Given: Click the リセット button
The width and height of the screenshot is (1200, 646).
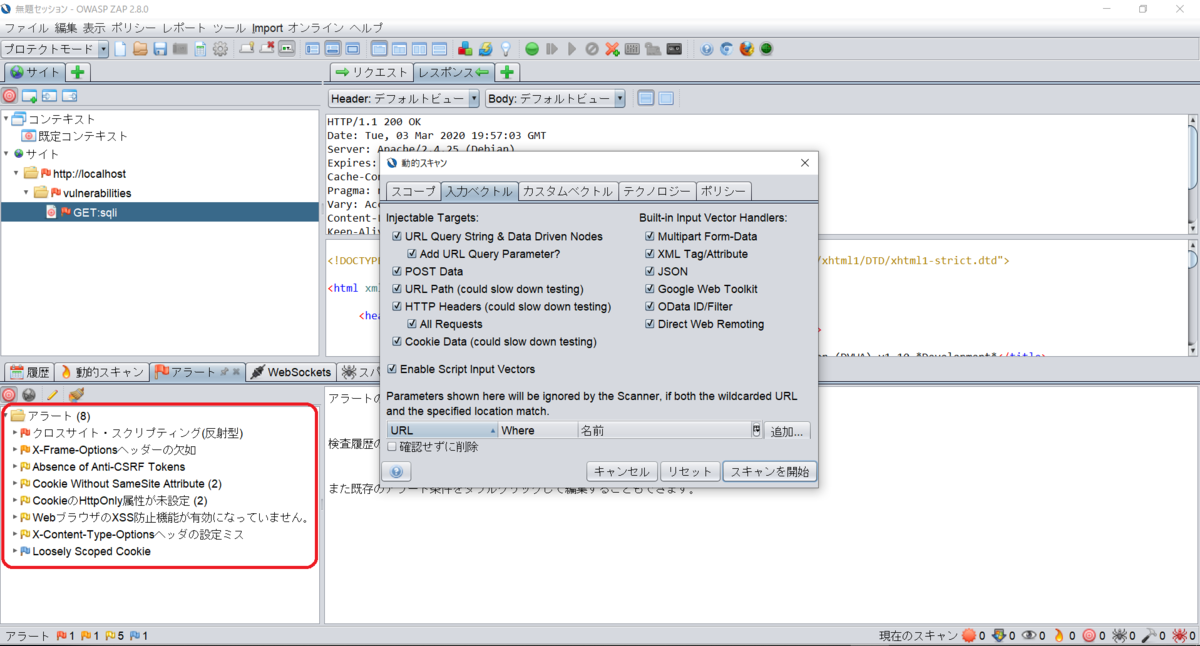Looking at the screenshot, I should coord(689,471).
